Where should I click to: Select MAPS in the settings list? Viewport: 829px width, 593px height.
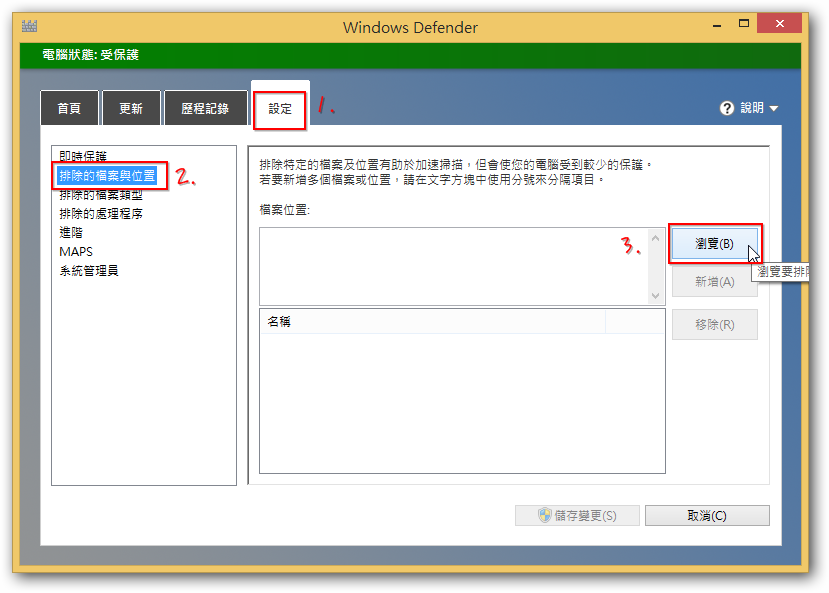76,252
